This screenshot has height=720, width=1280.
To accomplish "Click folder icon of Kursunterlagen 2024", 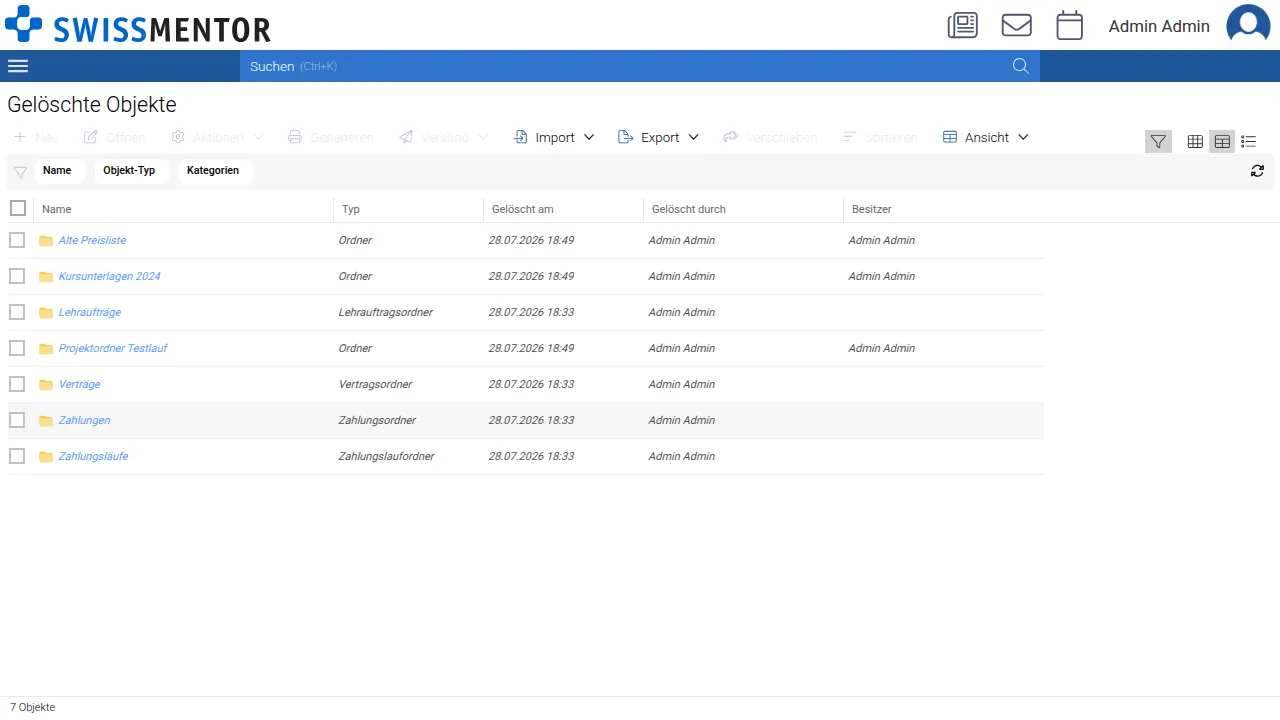I will (46, 277).
